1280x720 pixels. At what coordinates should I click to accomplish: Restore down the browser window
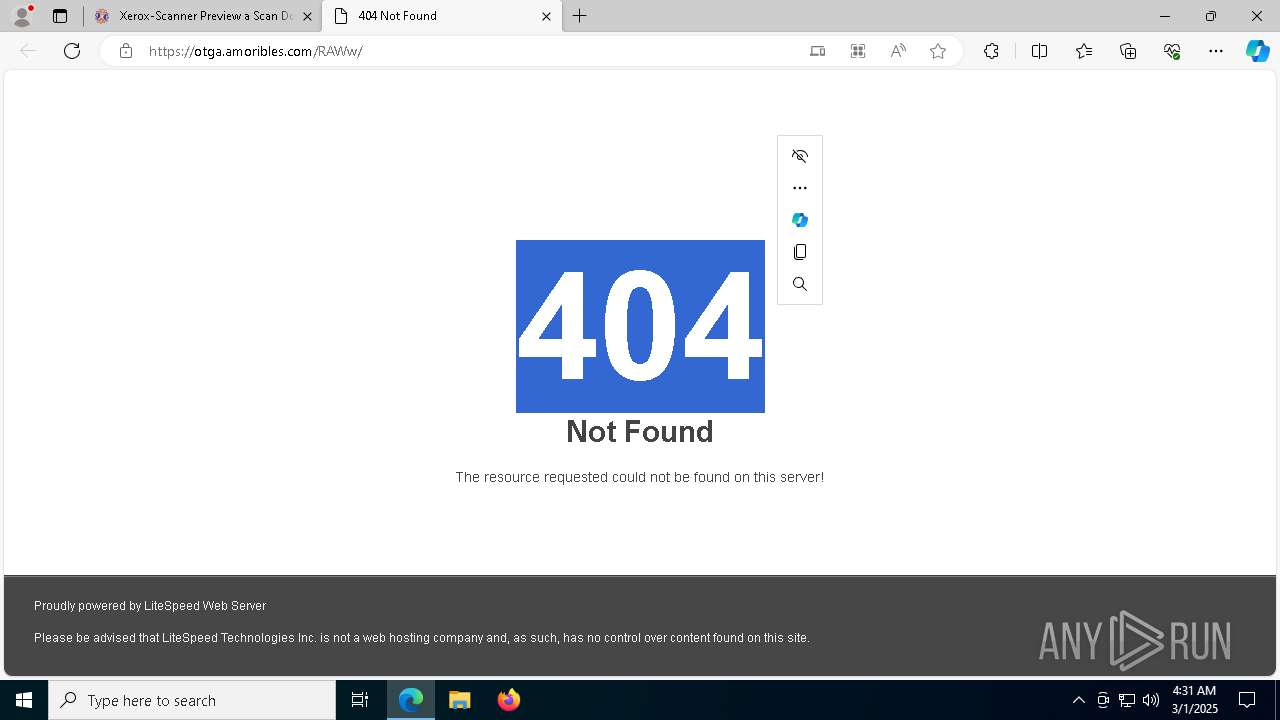[1211, 16]
